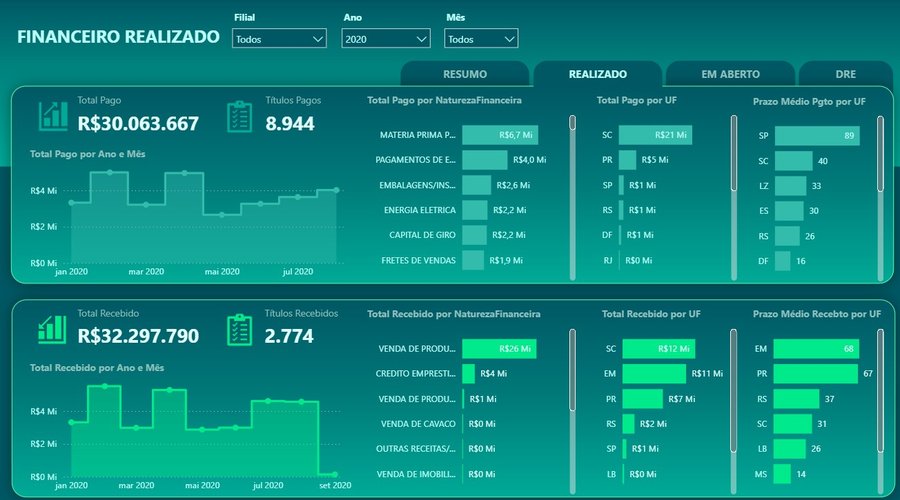The height and width of the screenshot is (500, 900).
Task: Click the 'VENDA DE IMOBILI...' label
Action: [416, 474]
